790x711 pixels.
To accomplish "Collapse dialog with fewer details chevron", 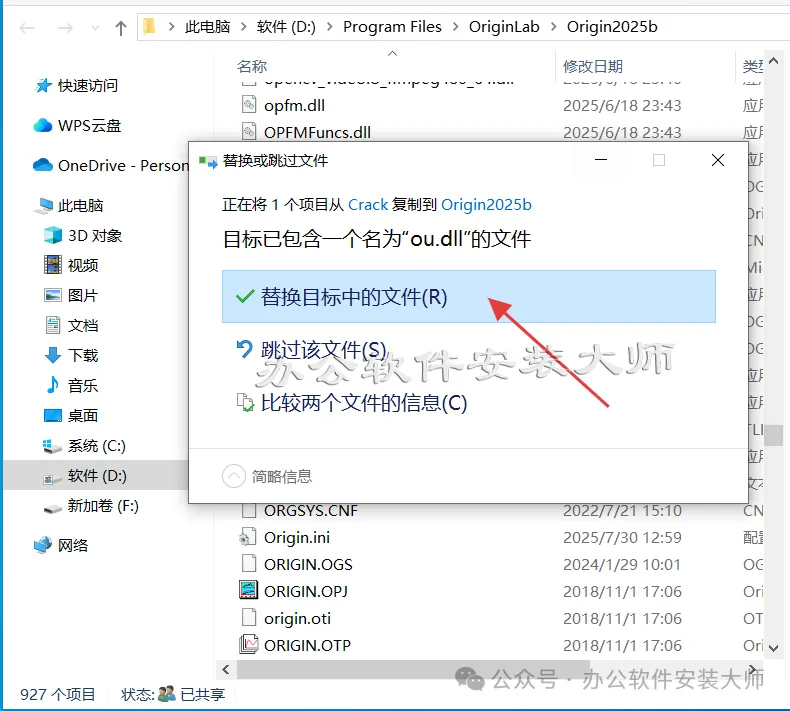I will click(x=234, y=476).
